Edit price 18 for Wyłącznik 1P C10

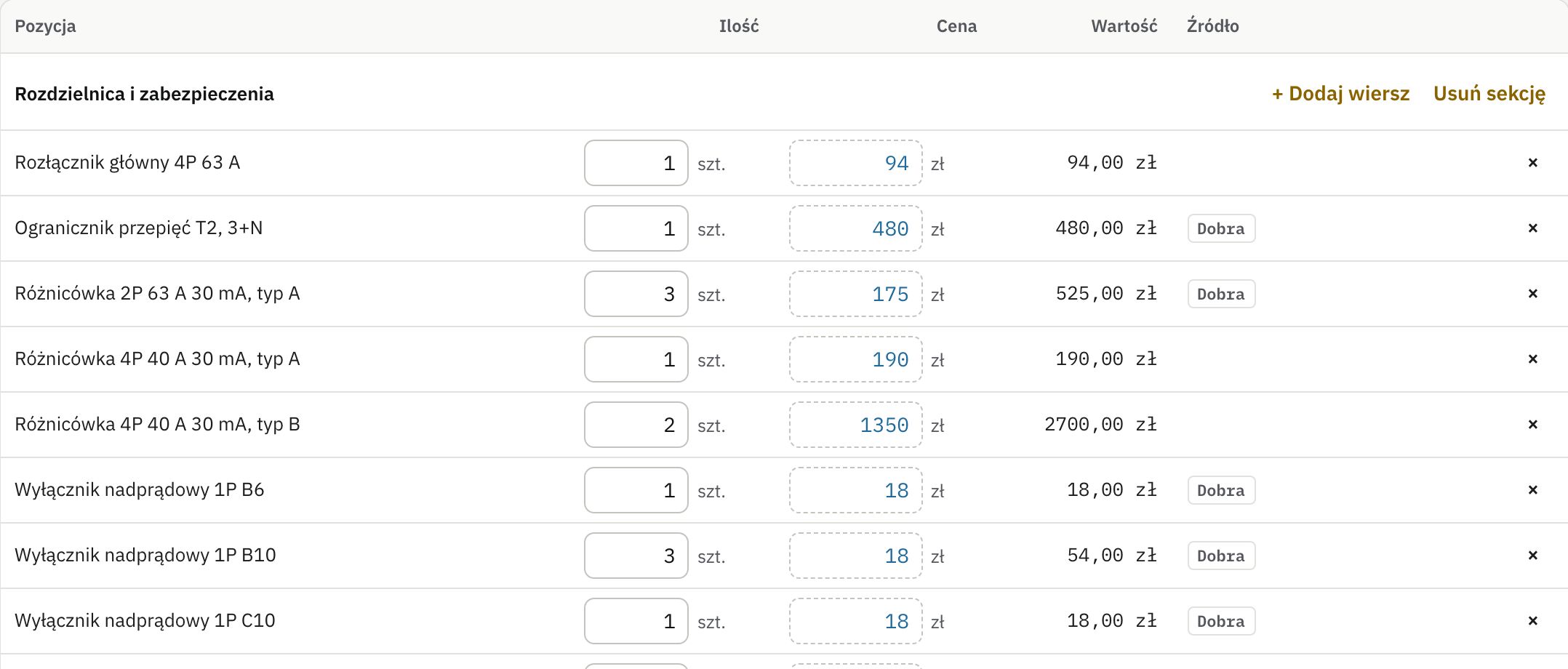click(x=856, y=621)
